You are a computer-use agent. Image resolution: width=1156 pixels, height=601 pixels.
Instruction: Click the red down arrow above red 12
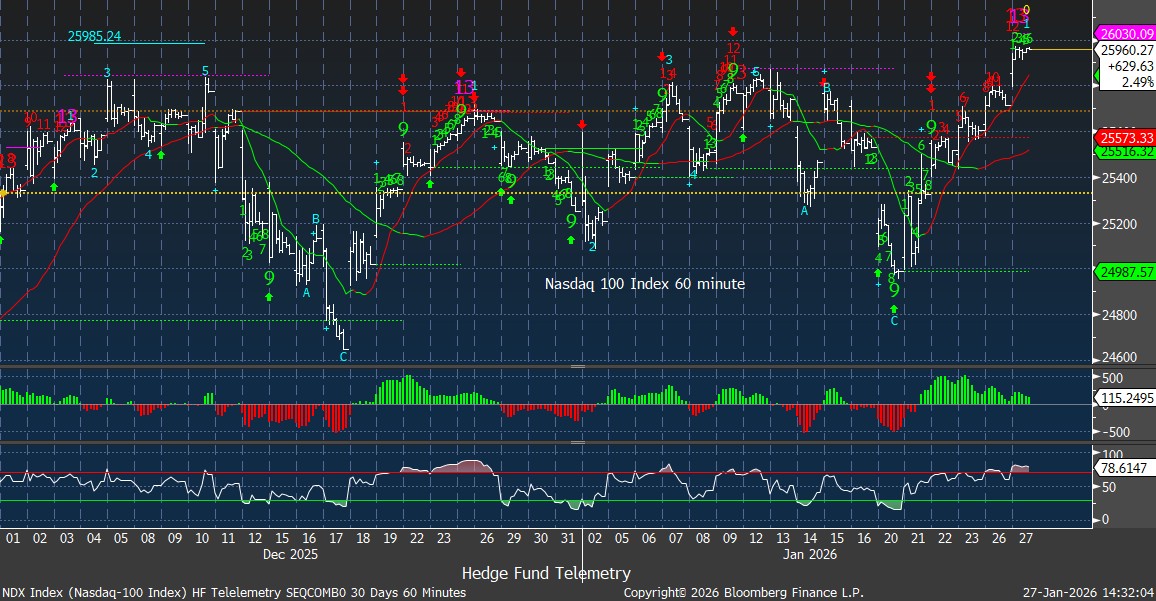coord(734,32)
